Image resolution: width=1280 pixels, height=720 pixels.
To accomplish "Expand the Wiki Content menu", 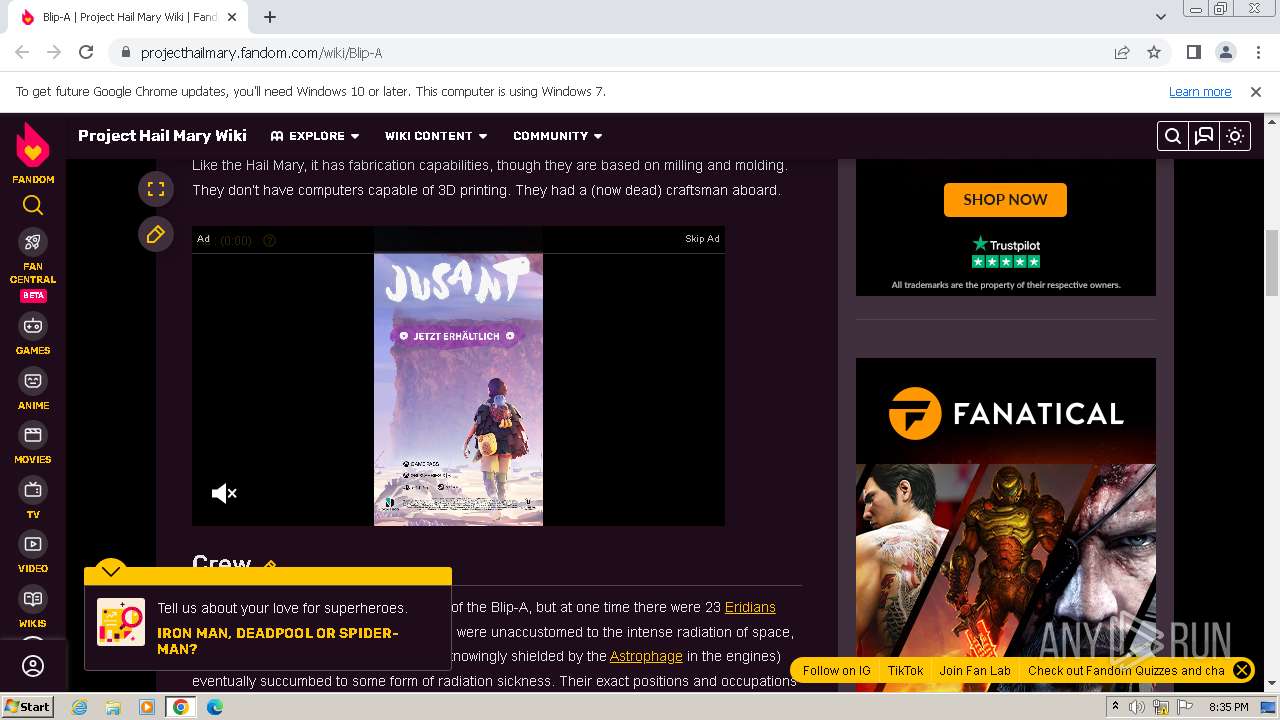I will [x=436, y=136].
